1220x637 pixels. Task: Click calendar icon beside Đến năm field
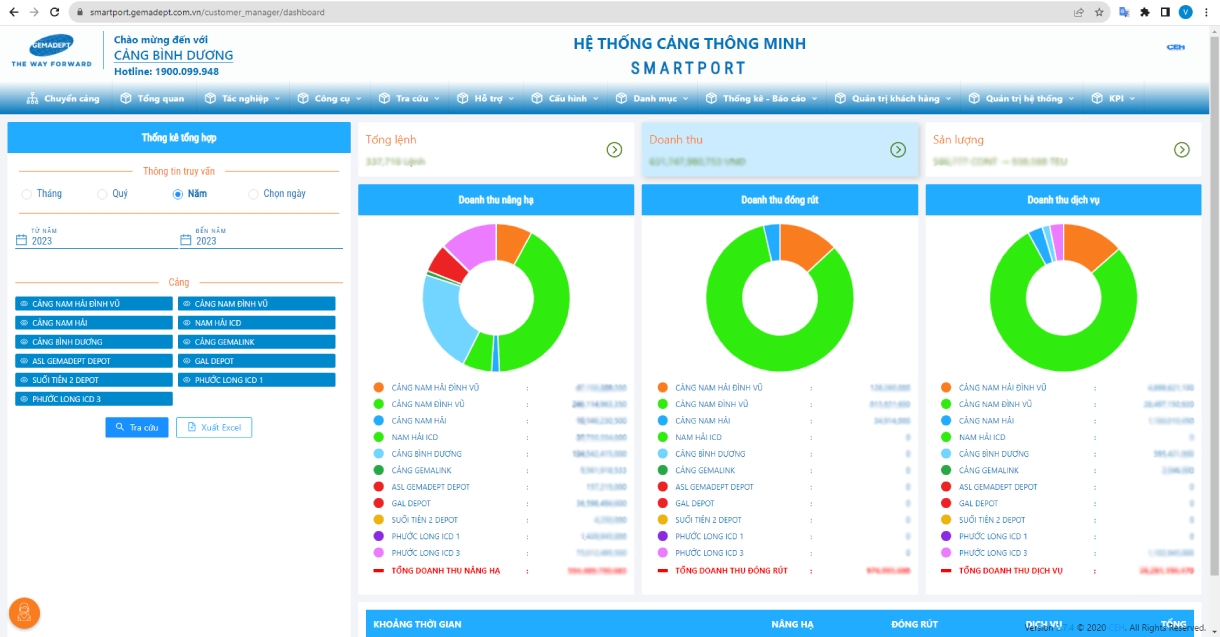[185, 240]
